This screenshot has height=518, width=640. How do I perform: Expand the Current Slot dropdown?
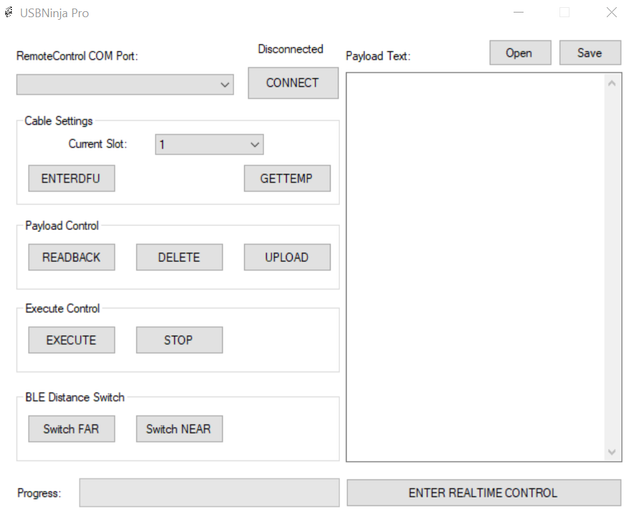pyautogui.click(x=209, y=145)
